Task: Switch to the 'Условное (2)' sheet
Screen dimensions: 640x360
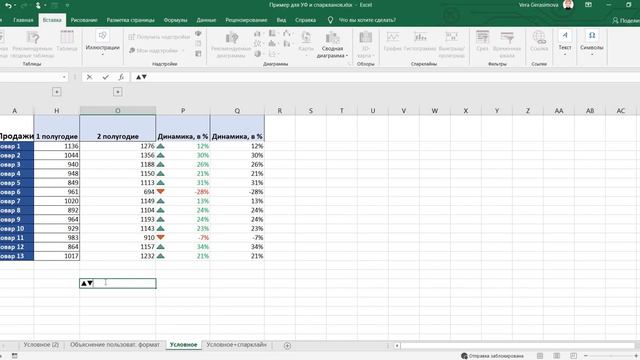Action: click(x=41, y=345)
